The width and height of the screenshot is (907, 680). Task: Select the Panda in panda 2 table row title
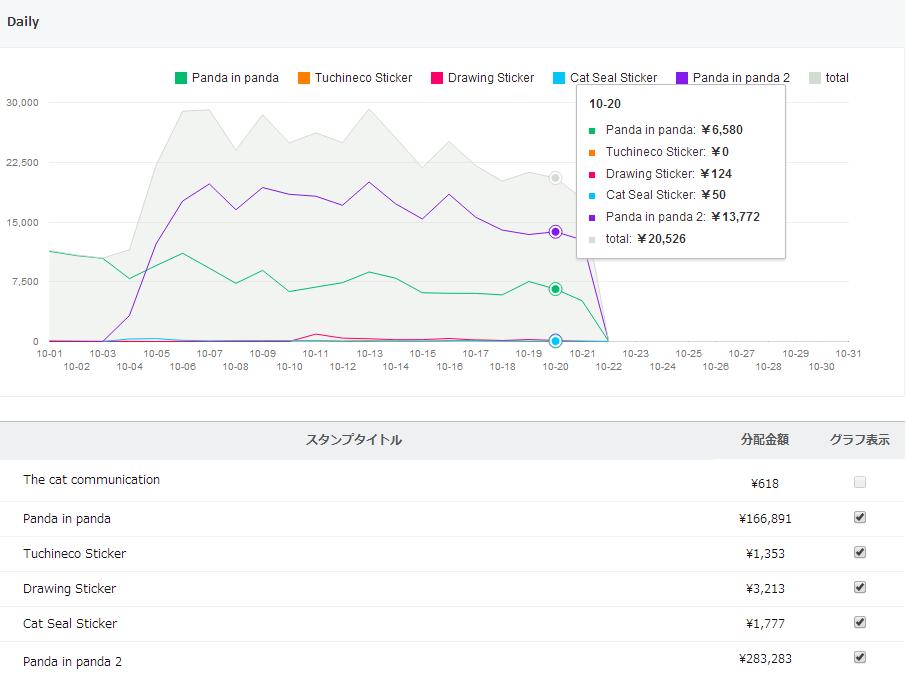pyautogui.click(x=72, y=661)
